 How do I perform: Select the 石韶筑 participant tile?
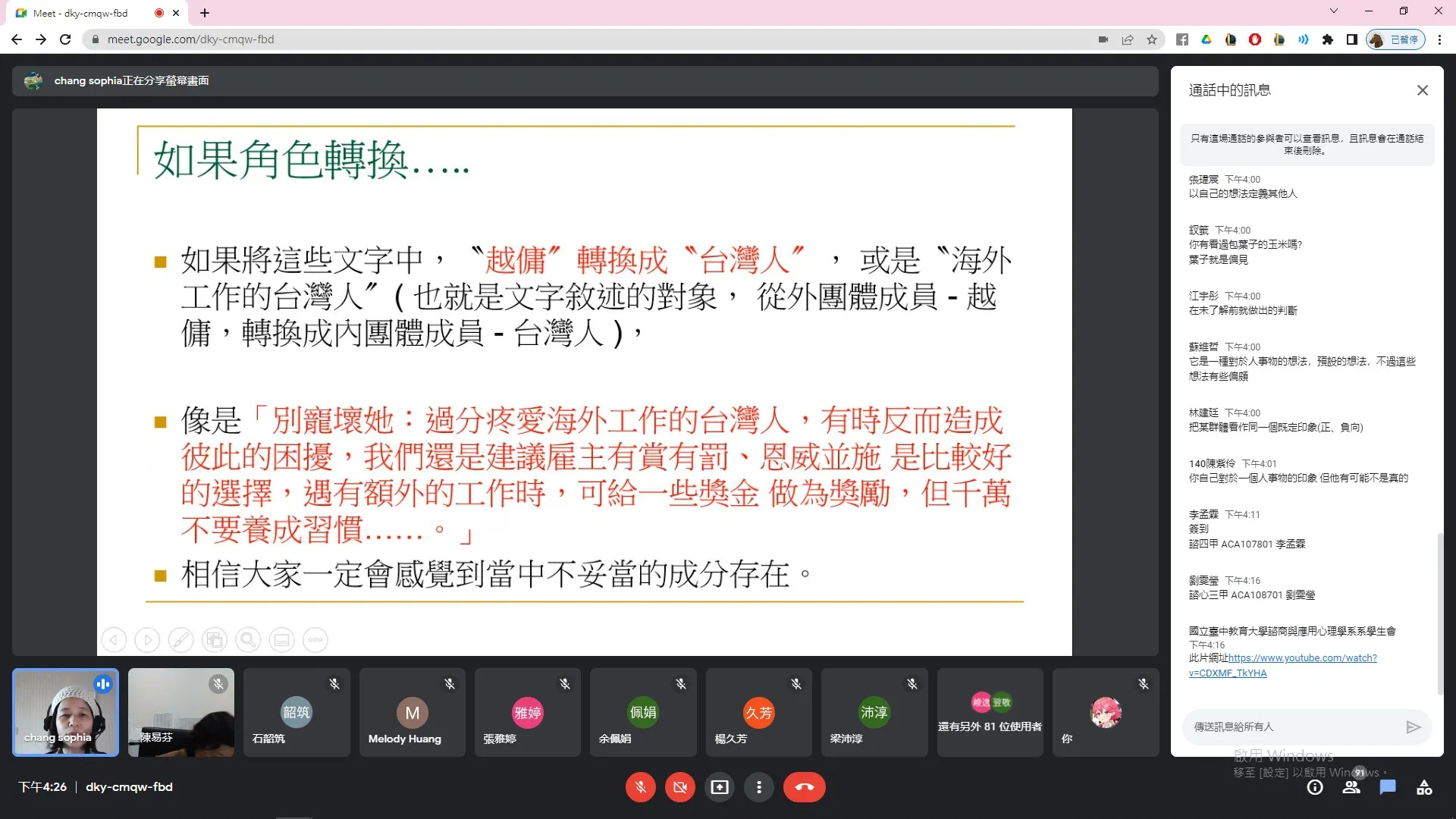pos(297,712)
